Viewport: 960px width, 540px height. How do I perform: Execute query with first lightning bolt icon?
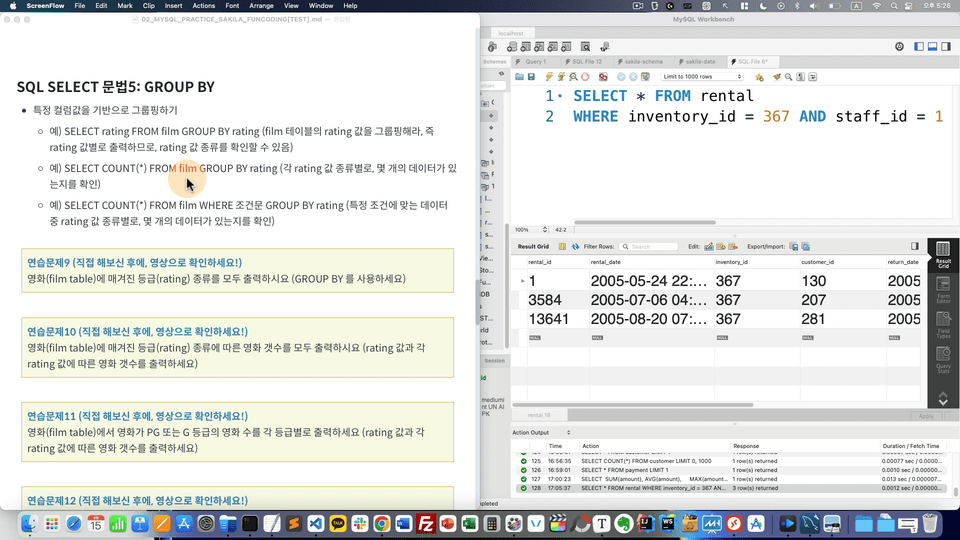click(x=549, y=77)
